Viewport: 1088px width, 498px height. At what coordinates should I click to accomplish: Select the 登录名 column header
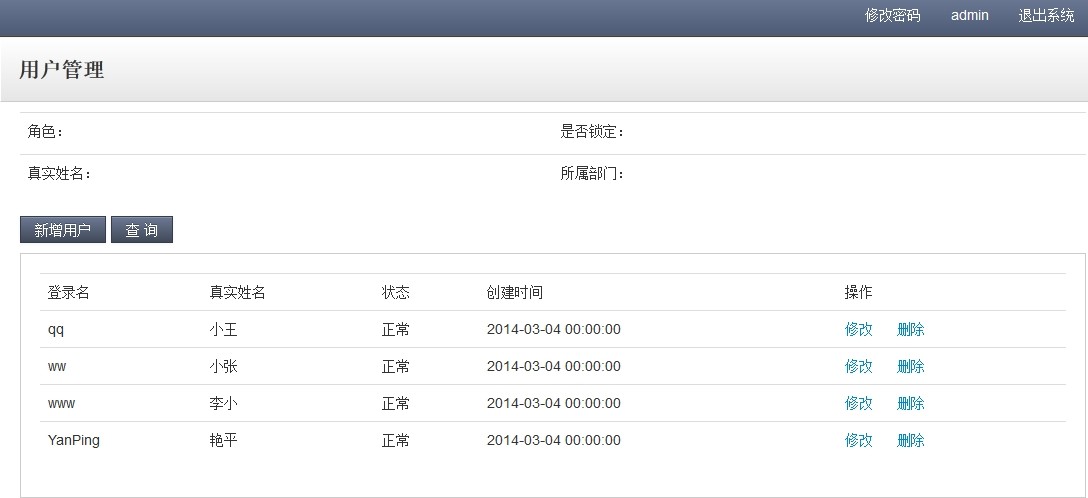tap(68, 293)
